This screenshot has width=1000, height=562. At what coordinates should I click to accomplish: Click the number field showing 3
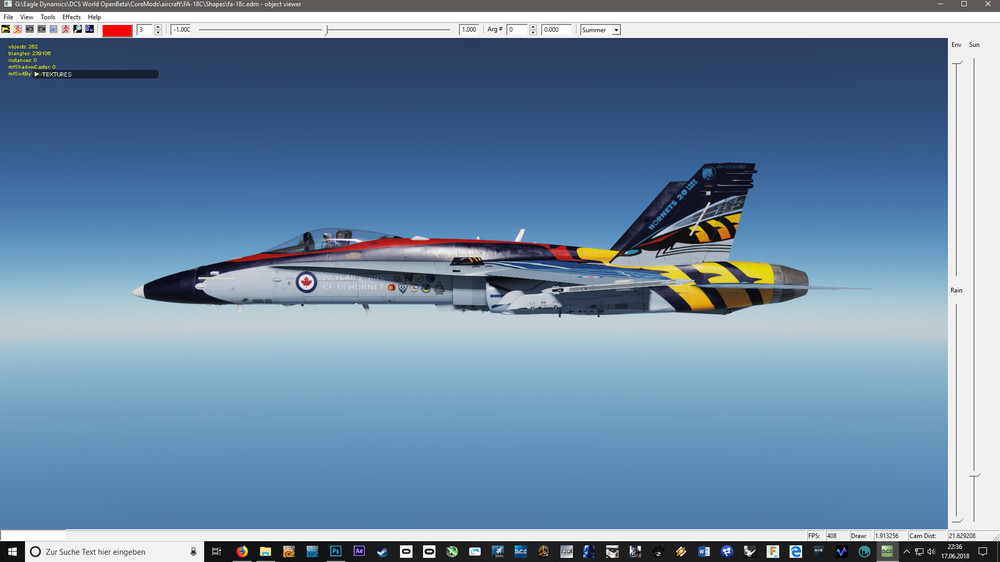[145, 30]
